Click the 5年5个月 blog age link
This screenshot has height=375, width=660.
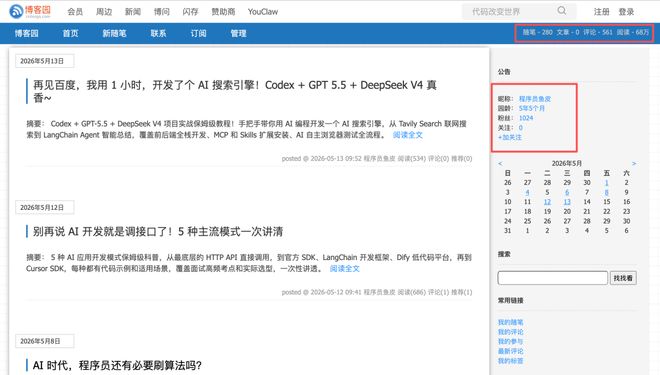click(x=532, y=109)
